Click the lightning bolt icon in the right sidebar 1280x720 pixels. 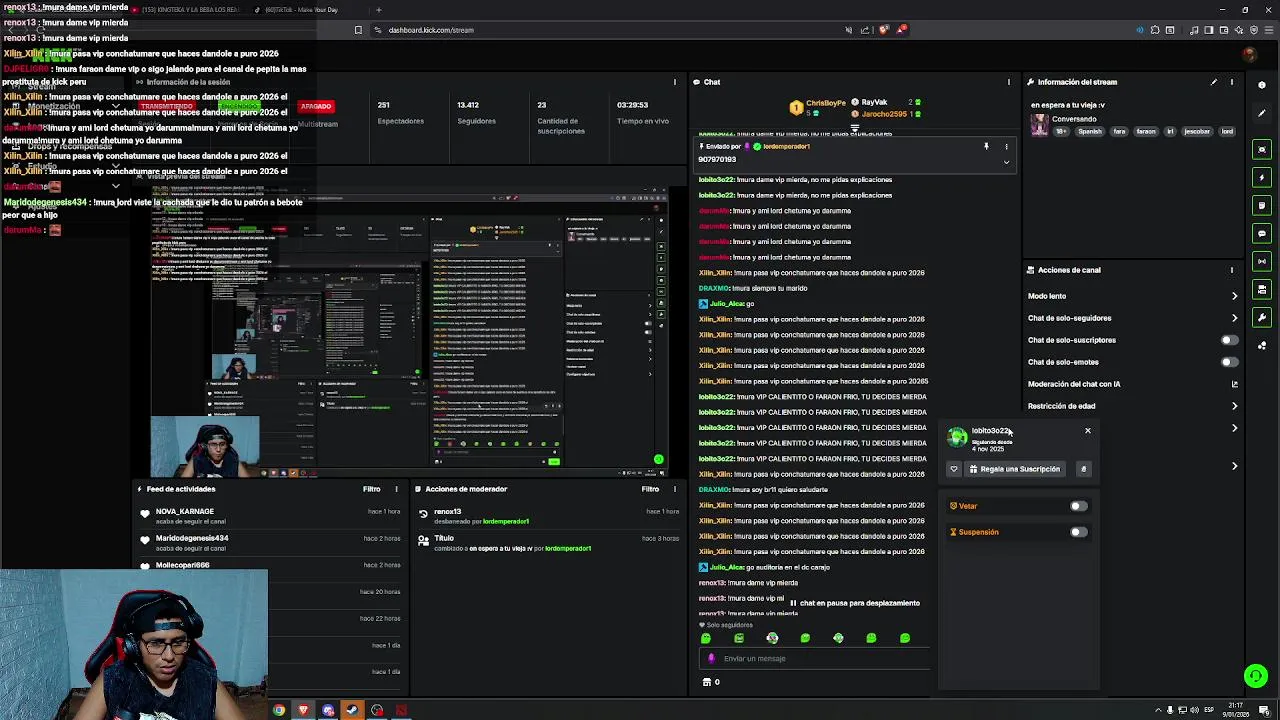coord(1262,177)
